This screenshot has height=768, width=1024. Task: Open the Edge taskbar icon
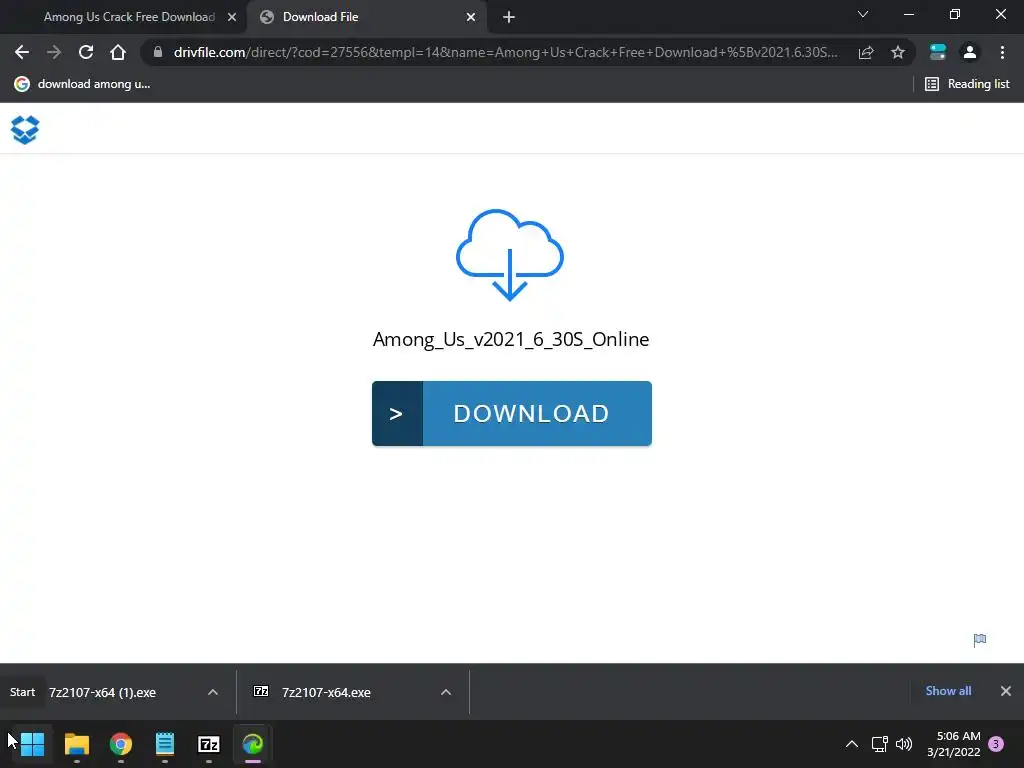coord(253,744)
